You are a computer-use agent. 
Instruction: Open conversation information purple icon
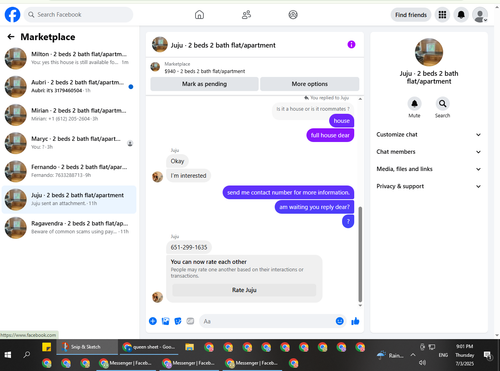[351, 44]
